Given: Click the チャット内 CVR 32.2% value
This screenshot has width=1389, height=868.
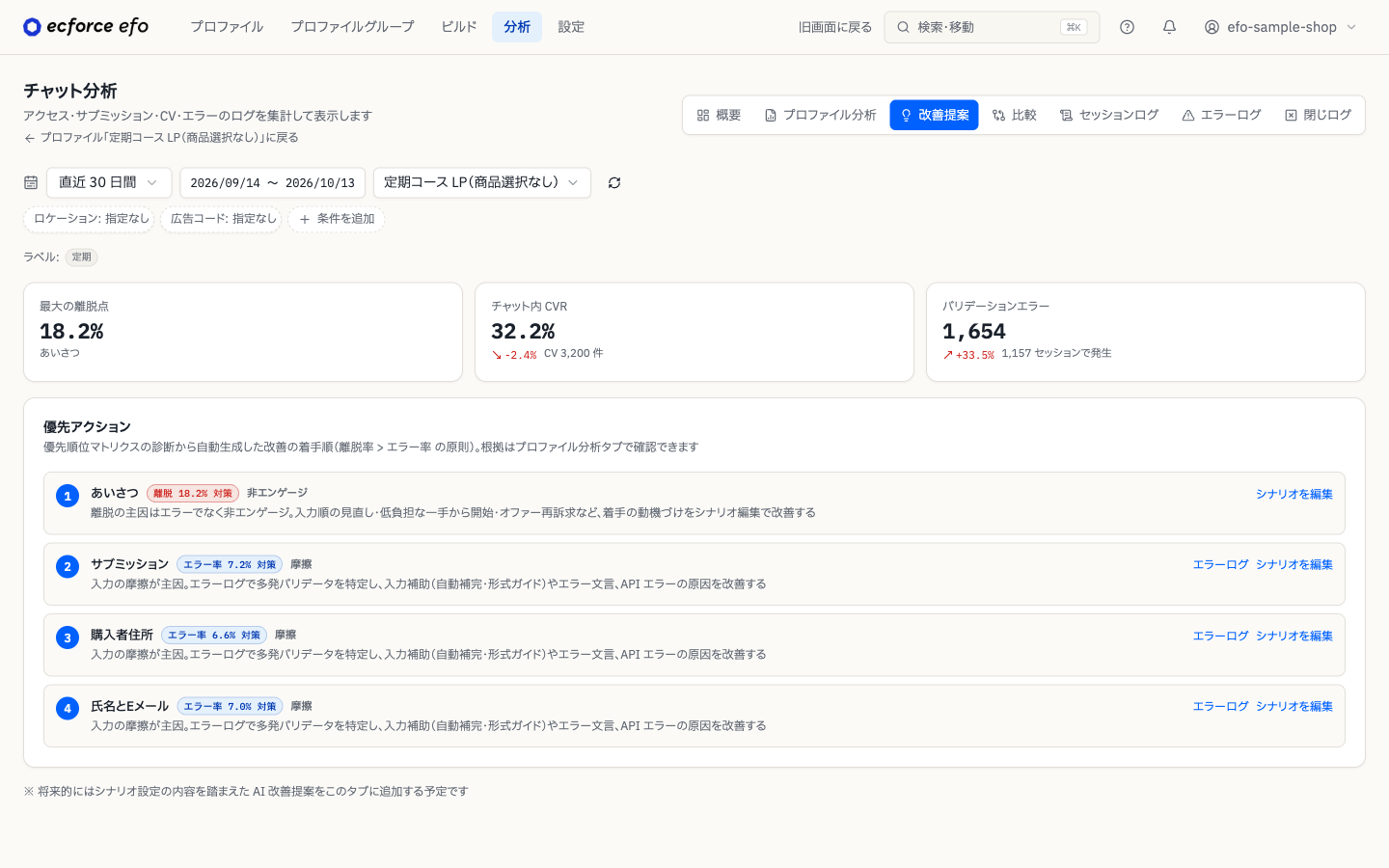Looking at the screenshot, I should [x=523, y=331].
